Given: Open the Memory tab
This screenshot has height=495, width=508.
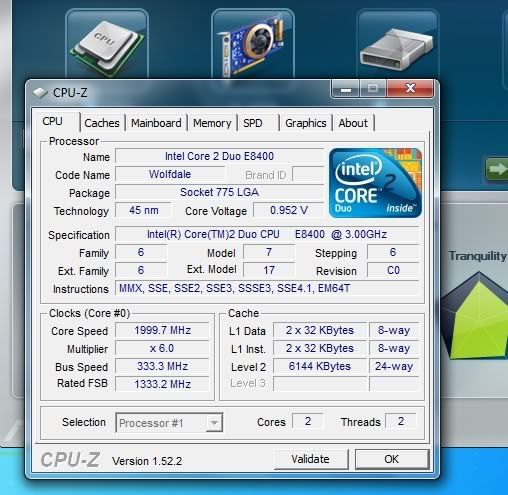Looking at the screenshot, I should (x=212, y=123).
